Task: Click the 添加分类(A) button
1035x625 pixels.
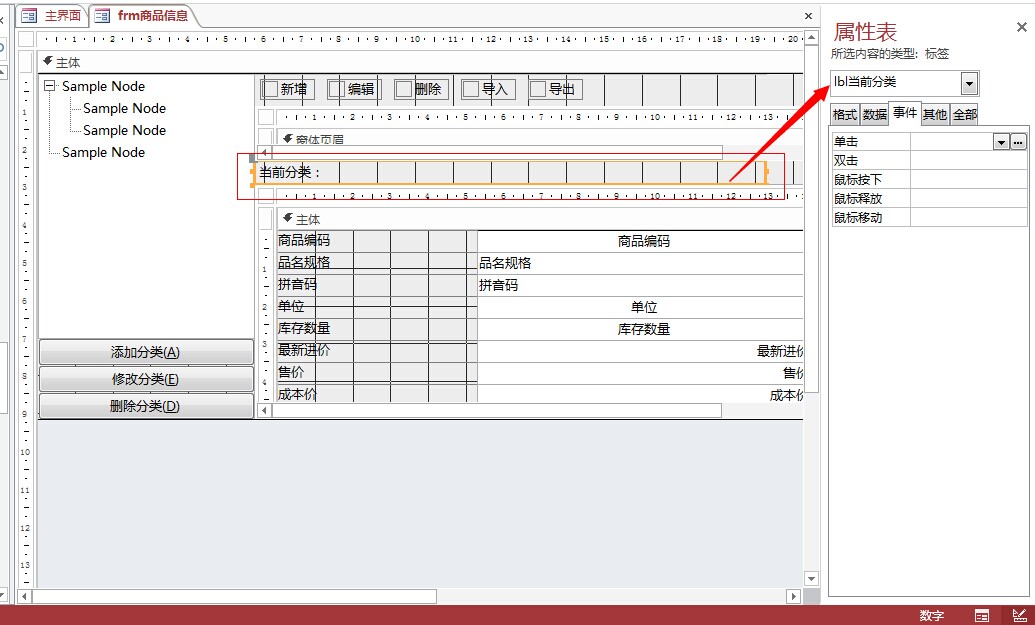Action: tap(145, 352)
